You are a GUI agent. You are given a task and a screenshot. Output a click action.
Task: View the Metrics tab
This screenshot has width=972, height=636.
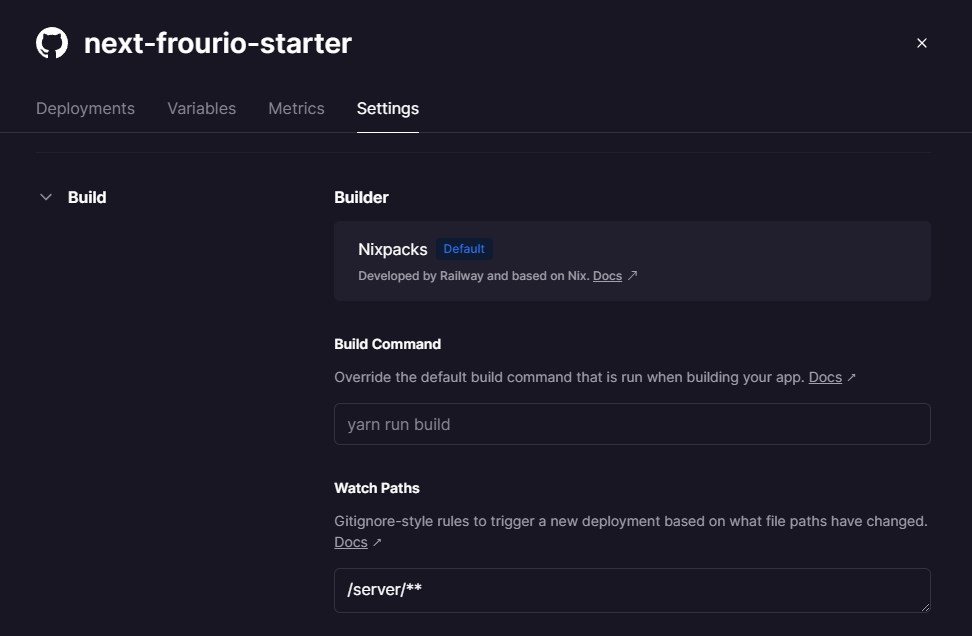click(296, 108)
